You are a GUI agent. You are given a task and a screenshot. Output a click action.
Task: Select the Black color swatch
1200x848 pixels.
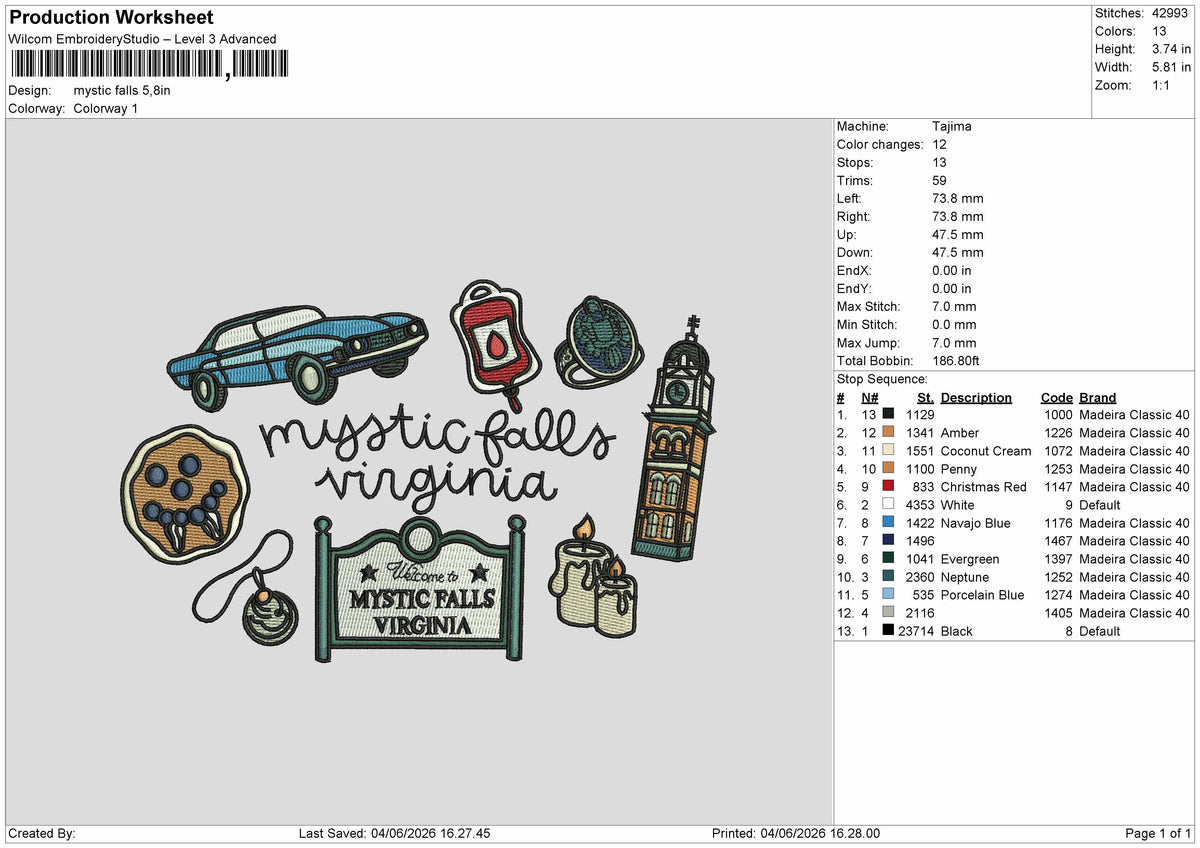(888, 631)
